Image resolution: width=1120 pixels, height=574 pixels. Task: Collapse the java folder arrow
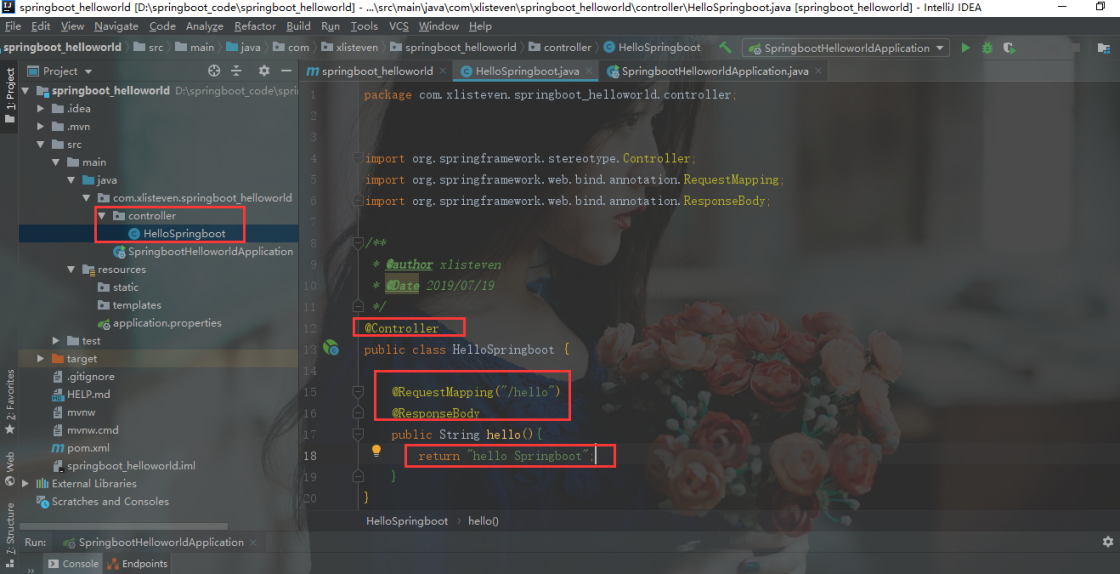[x=71, y=180]
